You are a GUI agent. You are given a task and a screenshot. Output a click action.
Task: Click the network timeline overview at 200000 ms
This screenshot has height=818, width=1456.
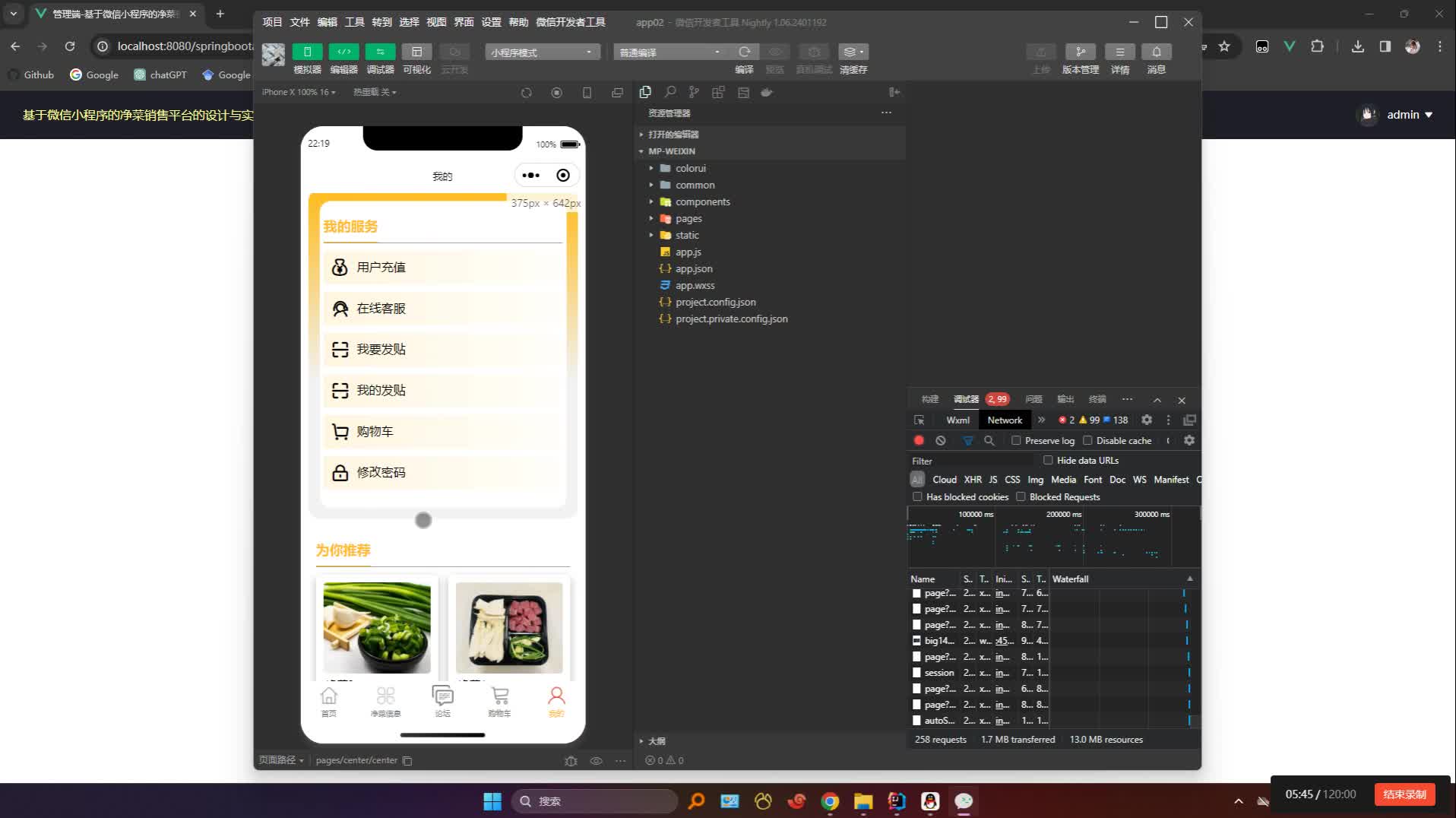coord(1063,515)
